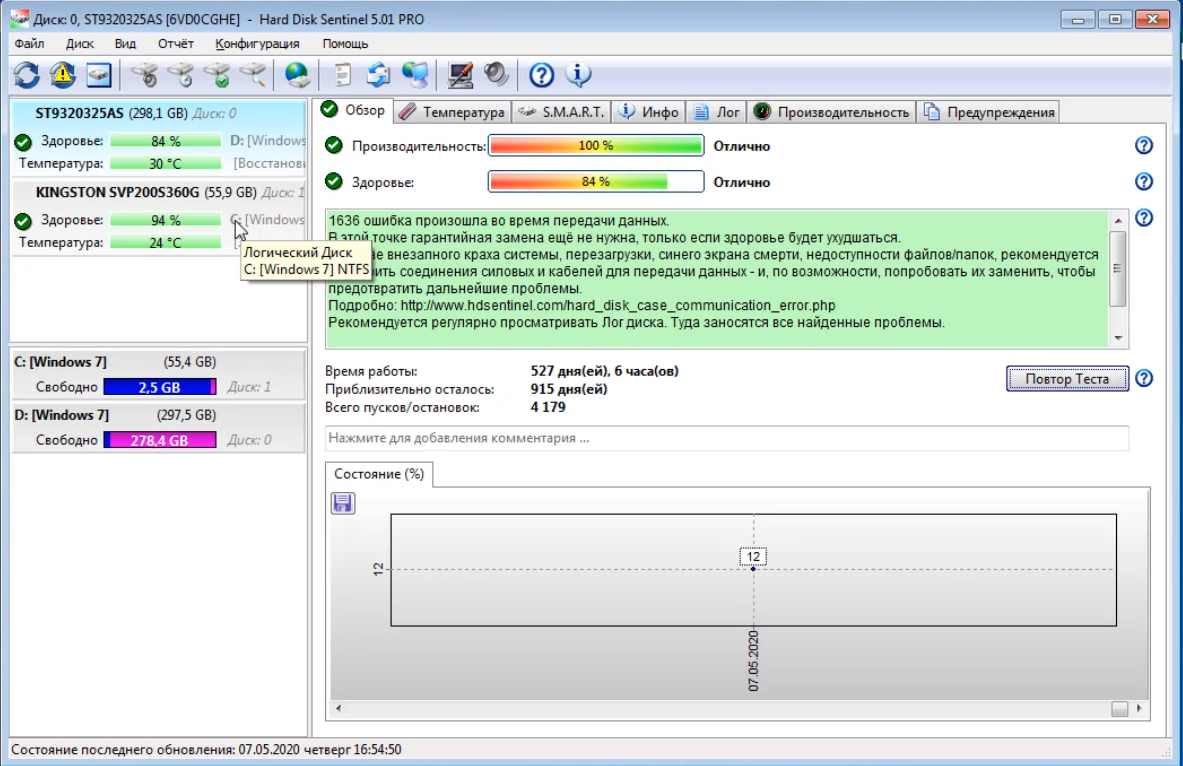
Task: Click the ST9320325AS temperature 30 °C bar
Action: pyautogui.click(x=165, y=164)
